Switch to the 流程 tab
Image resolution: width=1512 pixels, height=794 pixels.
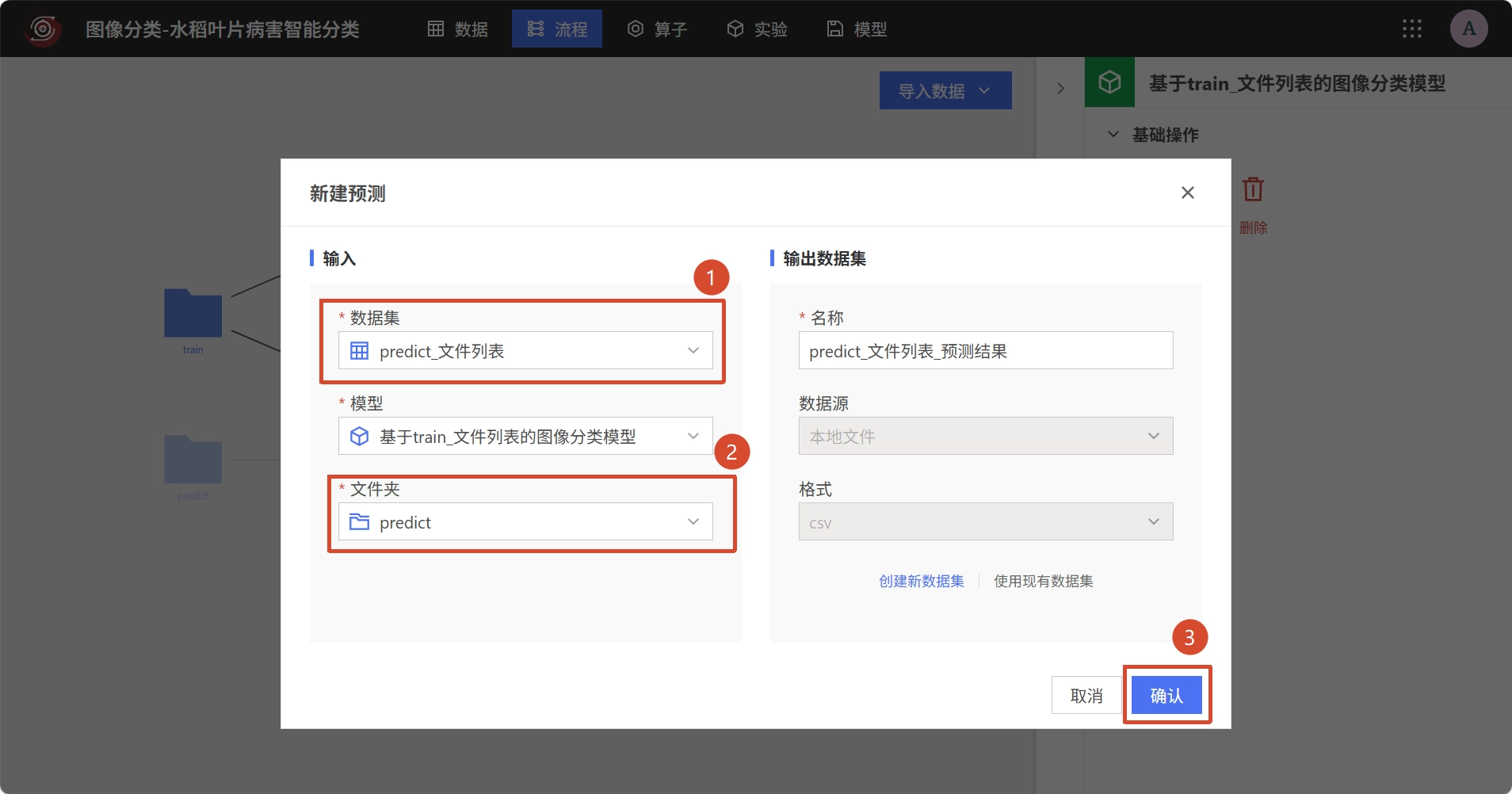point(557,29)
